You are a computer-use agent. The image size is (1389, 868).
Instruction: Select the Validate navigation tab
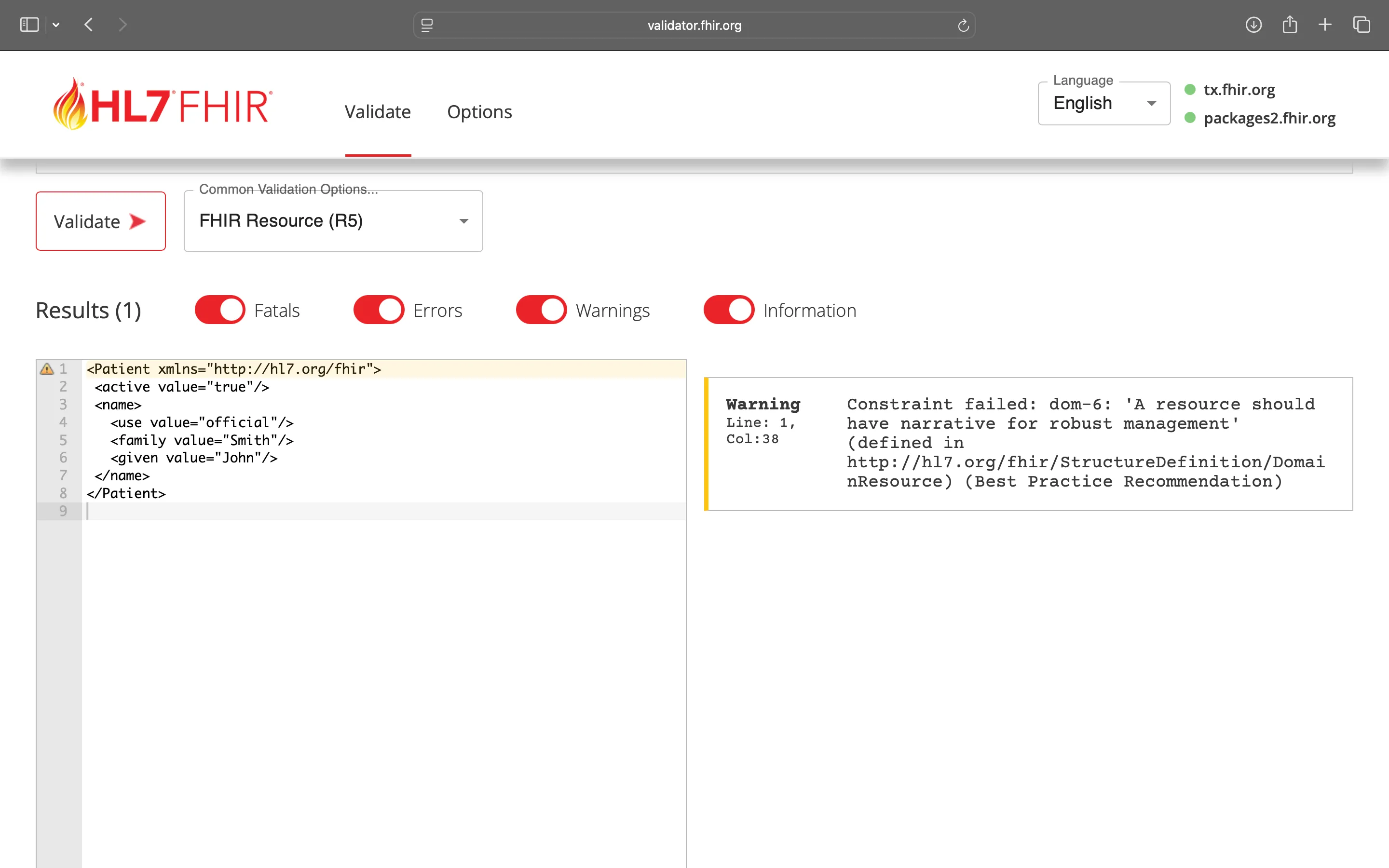(x=378, y=112)
